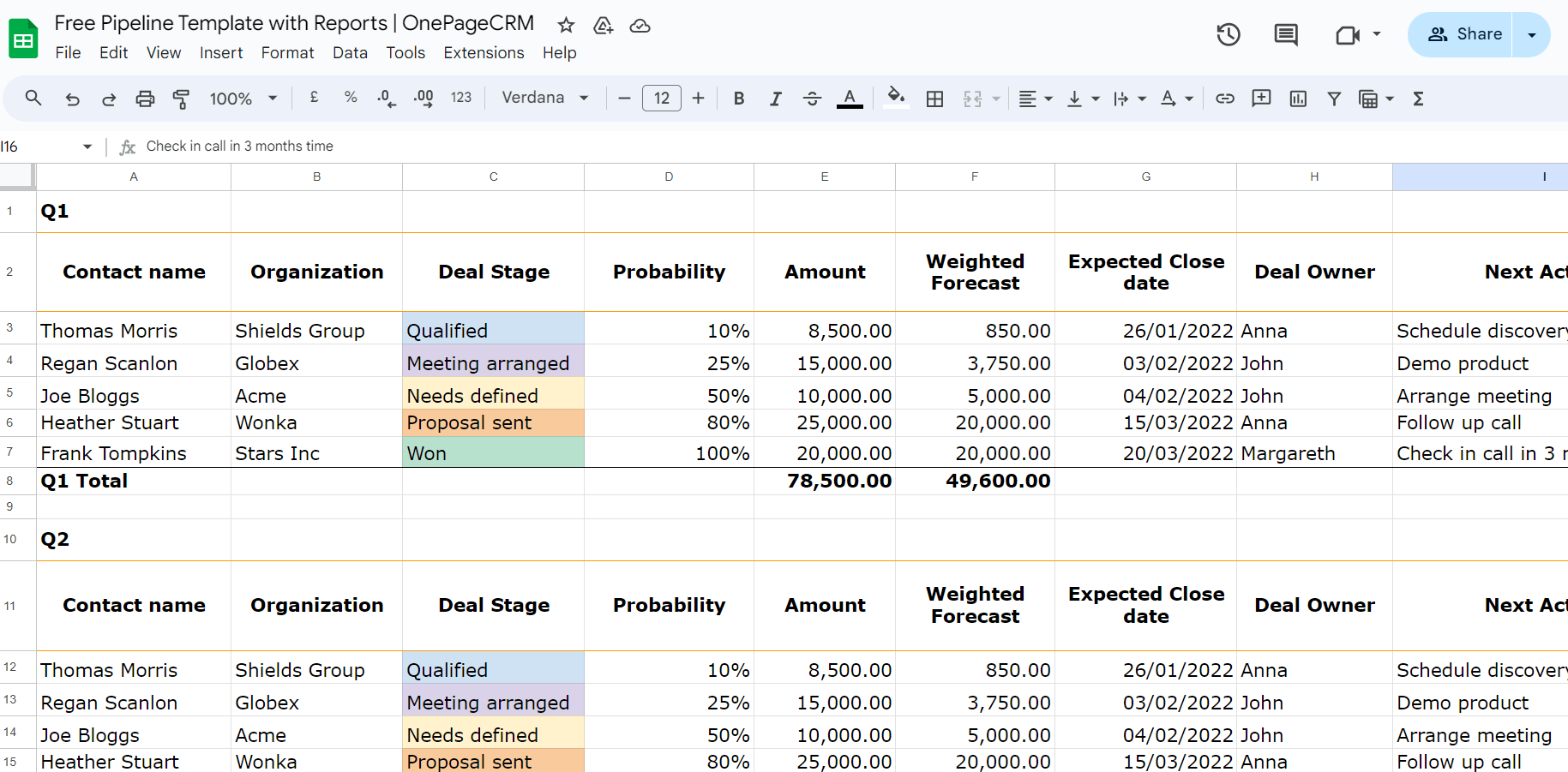Click the paint format tool
Image resolution: width=1568 pixels, height=772 pixels.
coord(181,99)
